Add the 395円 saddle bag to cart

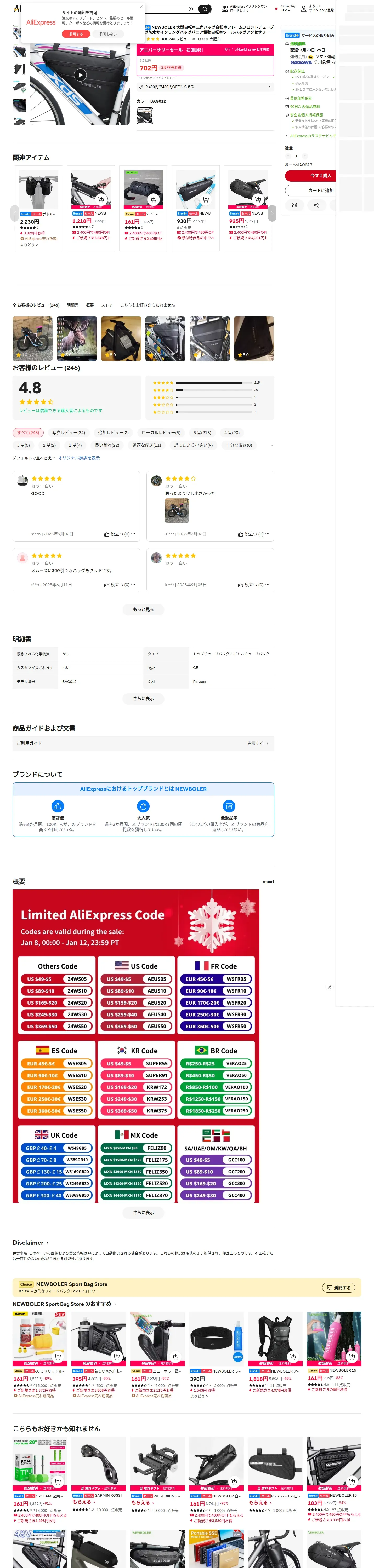coord(116,1357)
